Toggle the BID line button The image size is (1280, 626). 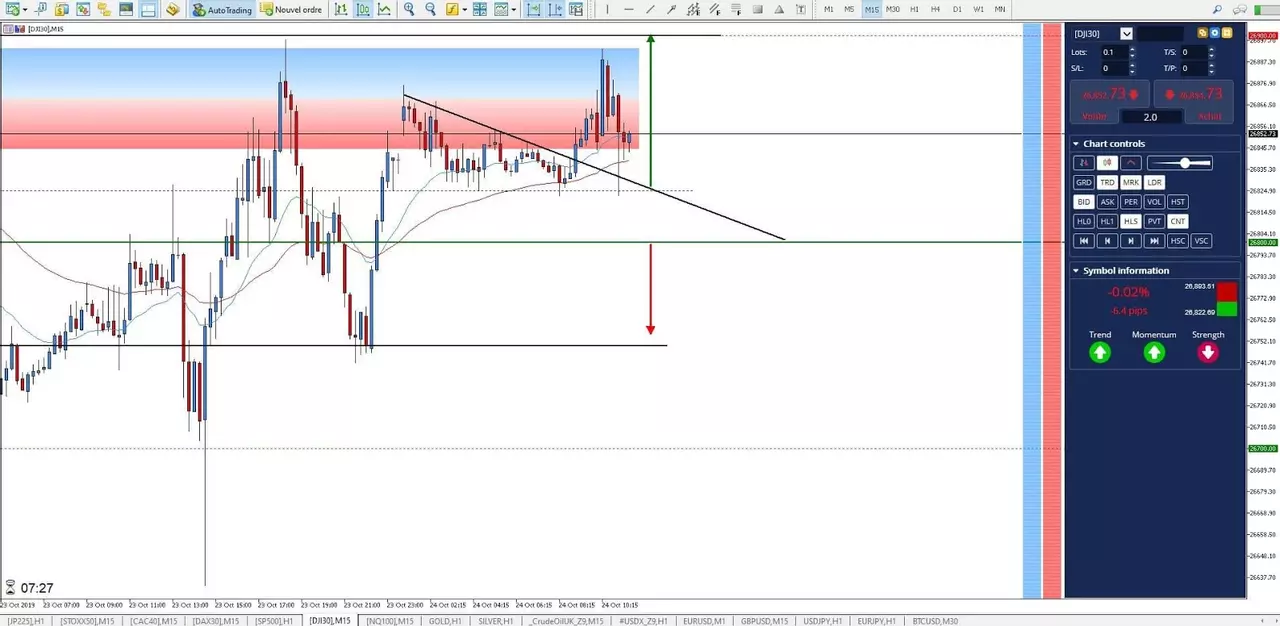(x=1084, y=202)
